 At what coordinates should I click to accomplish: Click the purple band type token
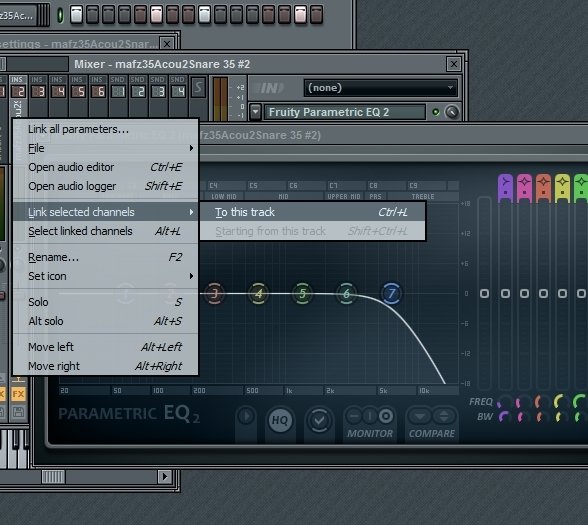click(505, 188)
